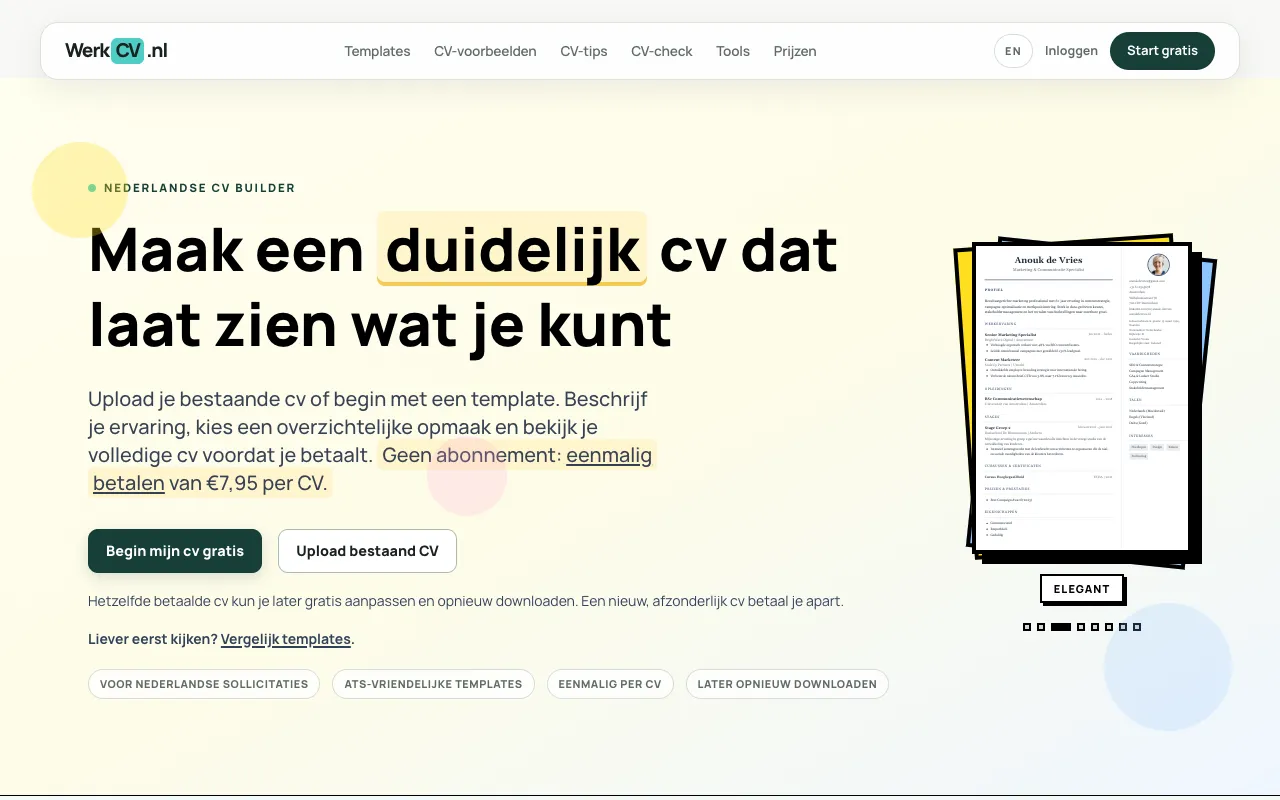Viewport: 1280px width, 800px height.
Task: View Prijzen in the navigation bar
Action: click(795, 51)
